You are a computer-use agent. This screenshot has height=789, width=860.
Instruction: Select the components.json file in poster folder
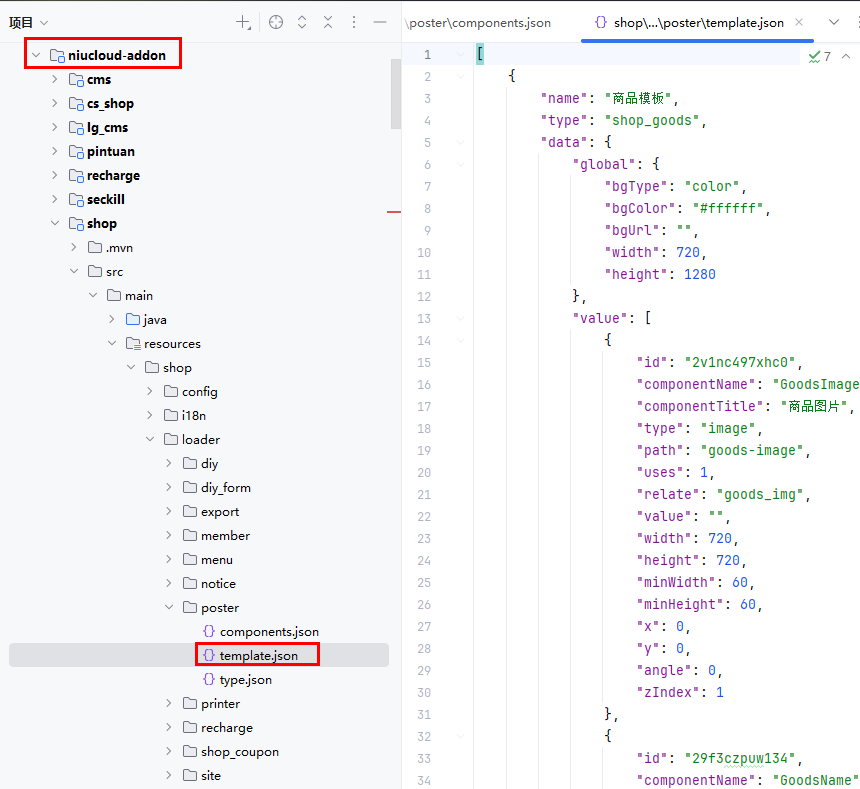269,632
